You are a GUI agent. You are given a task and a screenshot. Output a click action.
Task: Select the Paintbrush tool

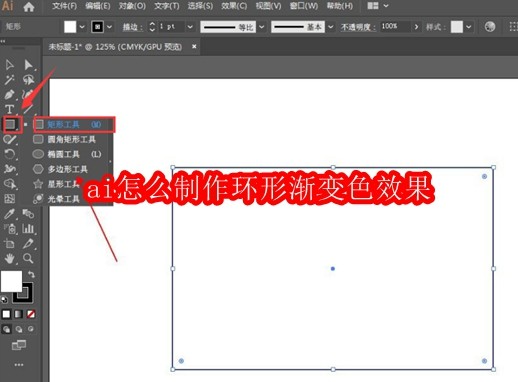point(9,139)
